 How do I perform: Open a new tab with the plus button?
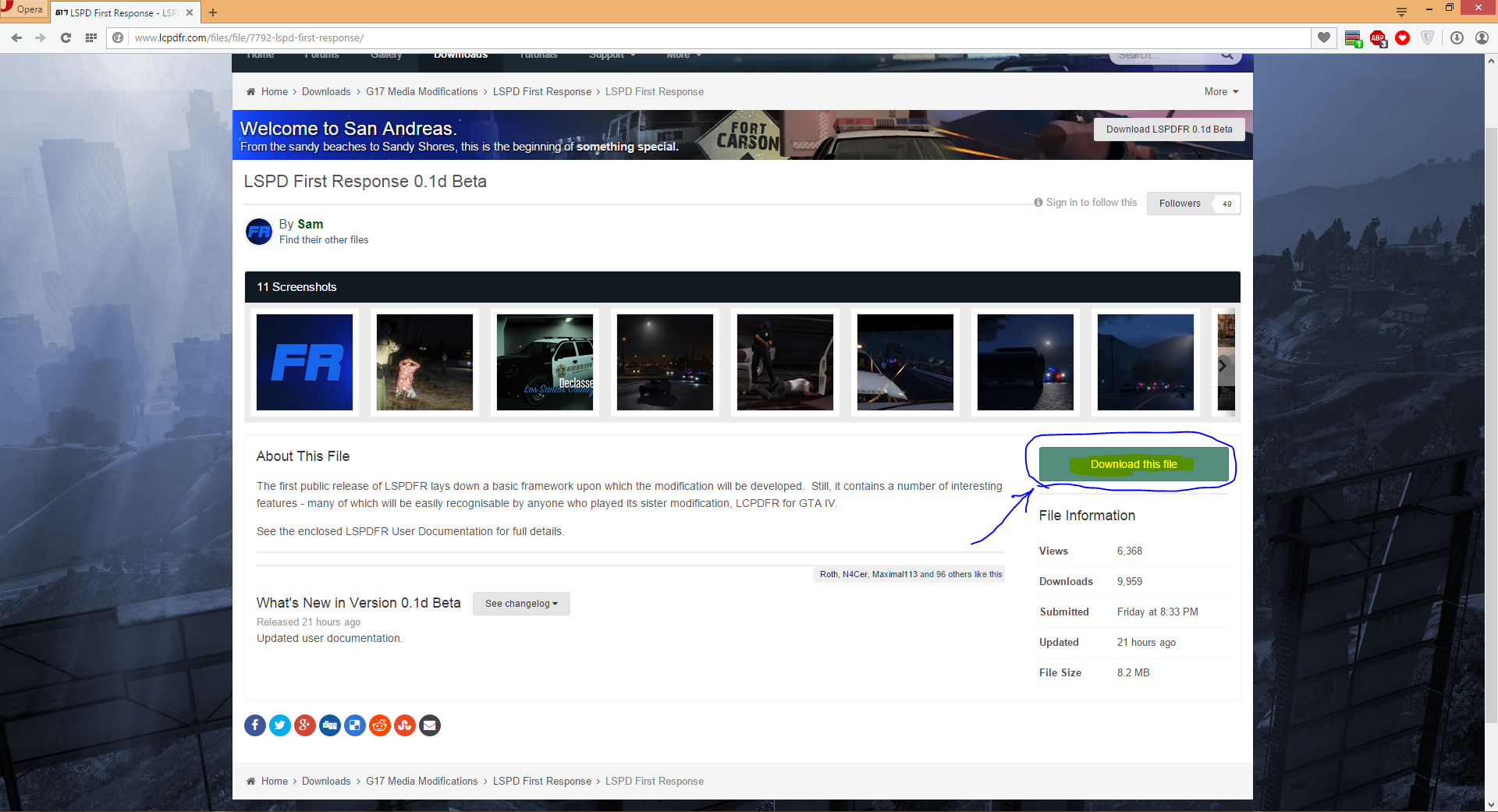pyautogui.click(x=213, y=12)
